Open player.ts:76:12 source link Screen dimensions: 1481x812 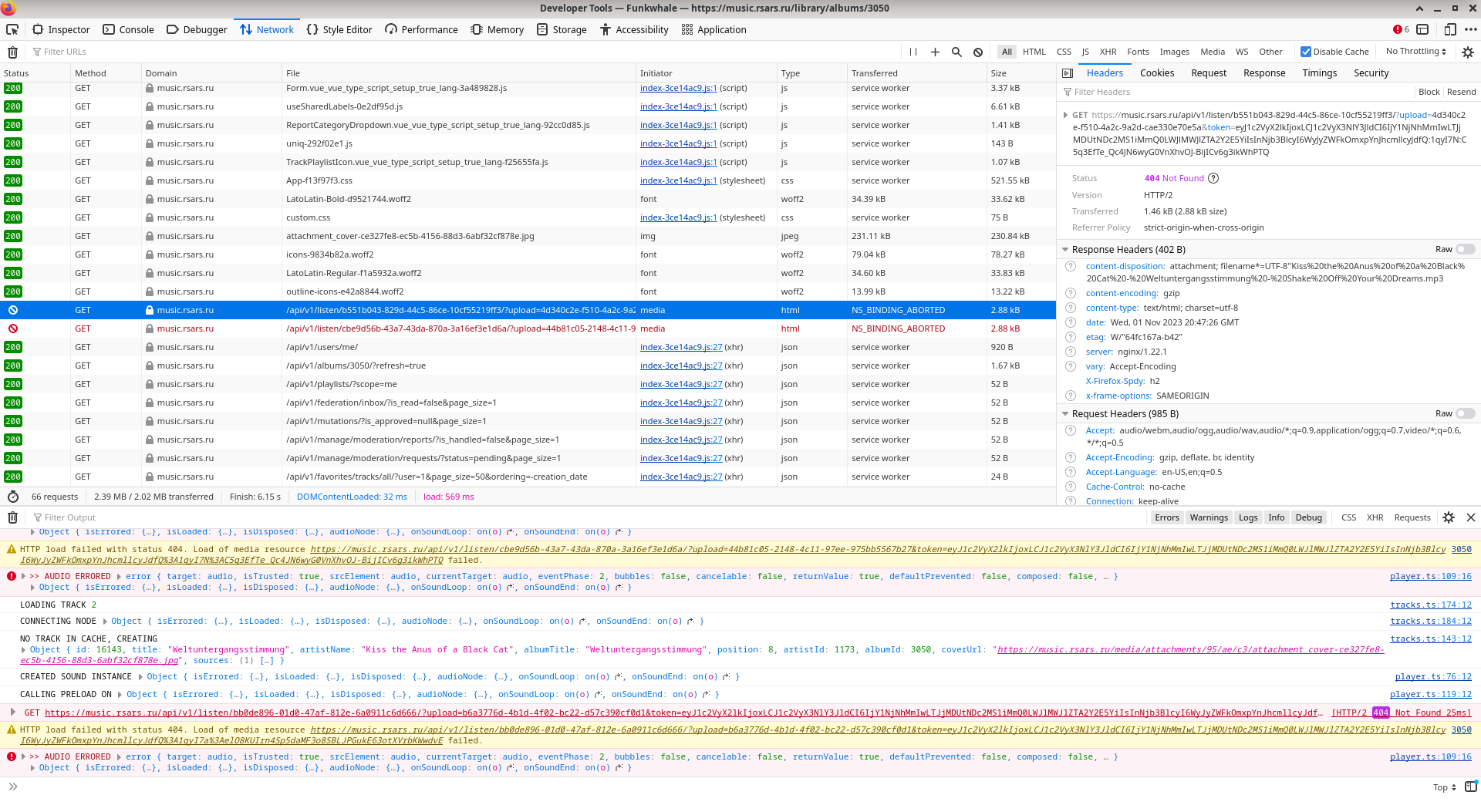point(1433,677)
